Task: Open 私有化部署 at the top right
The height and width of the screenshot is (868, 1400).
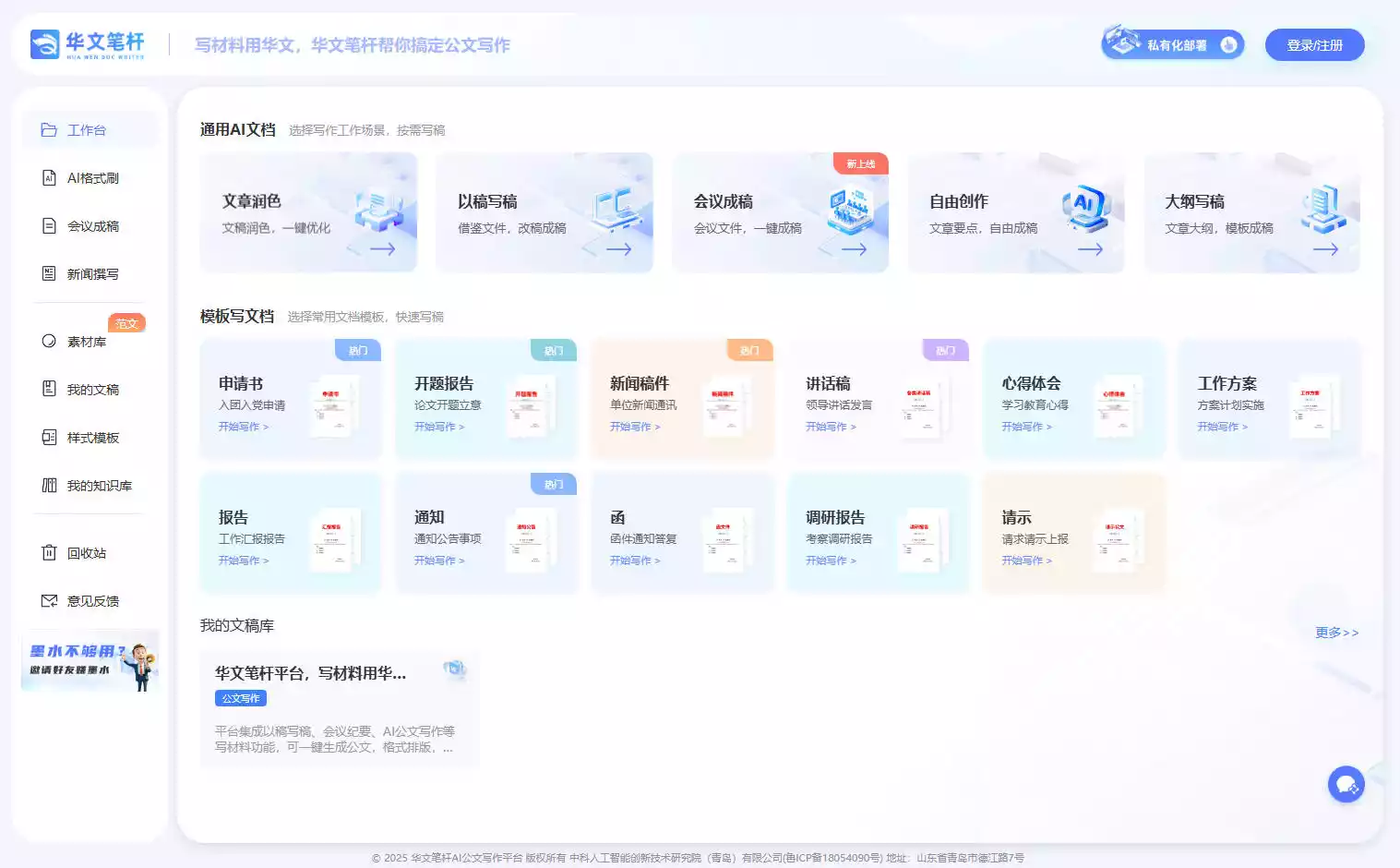Action: [1171, 42]
